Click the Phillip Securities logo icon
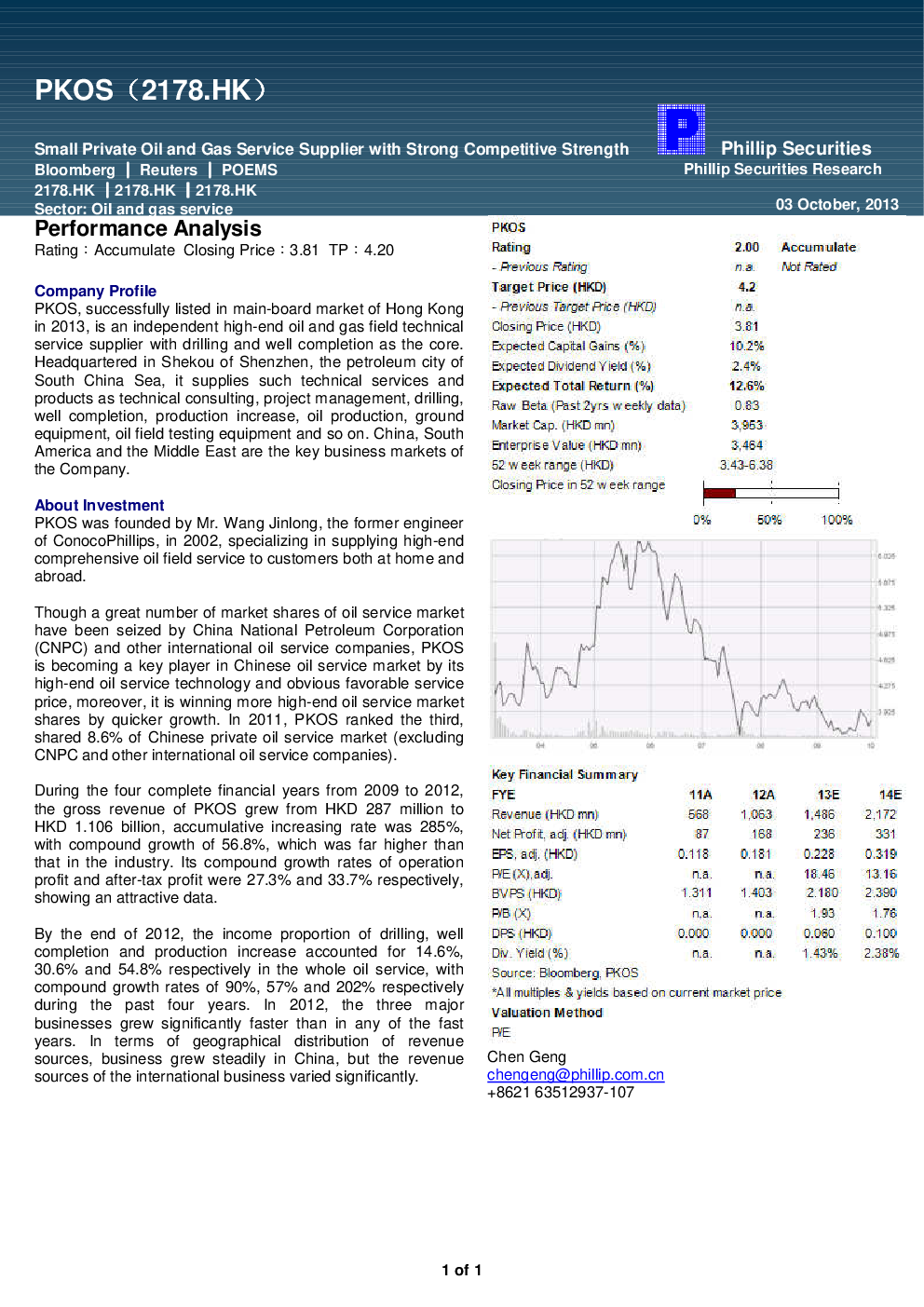Viewport: 924px width, 1307px height. tap(681, 129)
